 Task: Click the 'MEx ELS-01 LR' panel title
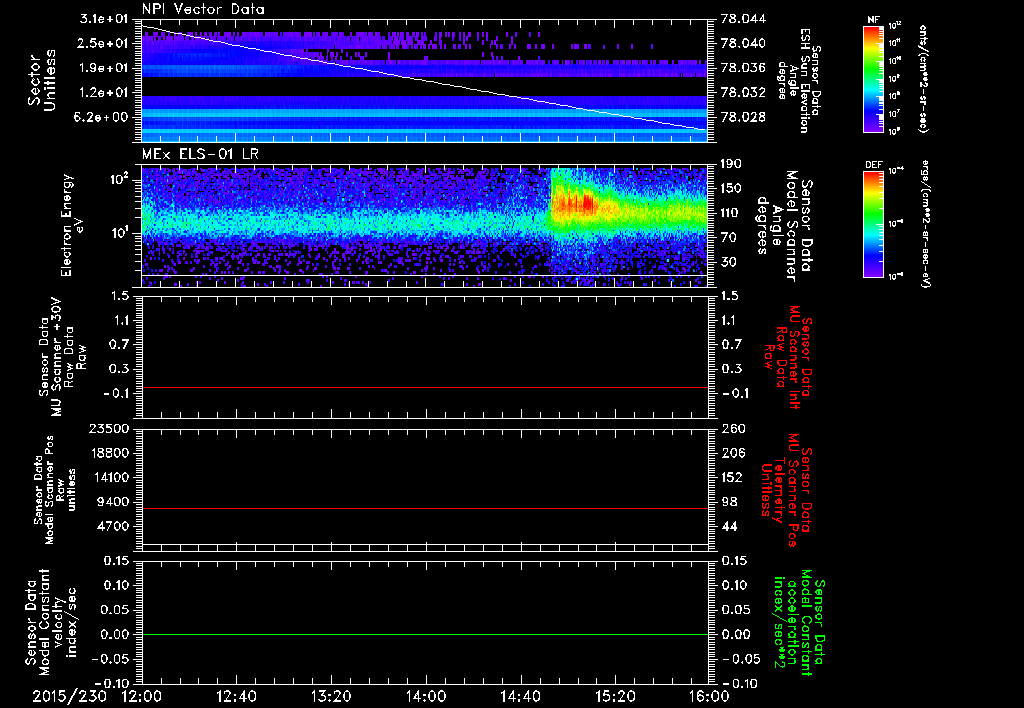point(199,154)
